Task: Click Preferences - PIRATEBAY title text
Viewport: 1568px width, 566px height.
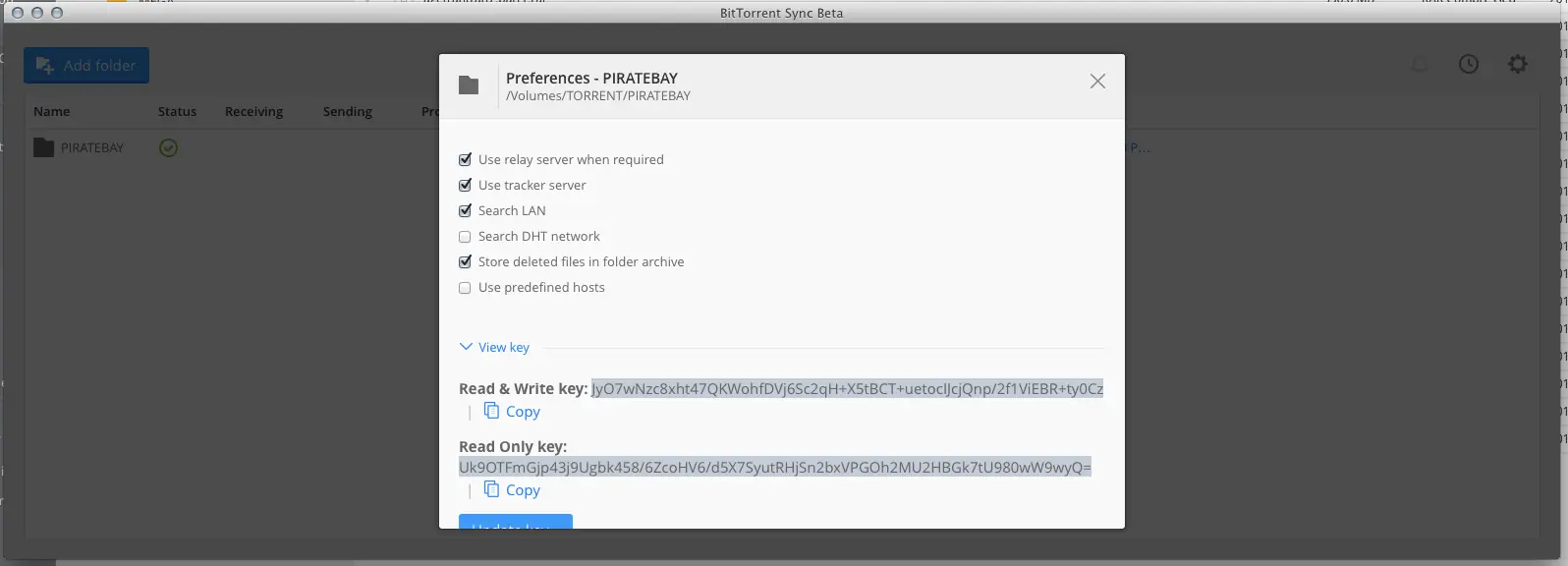Action: [591, 78]
